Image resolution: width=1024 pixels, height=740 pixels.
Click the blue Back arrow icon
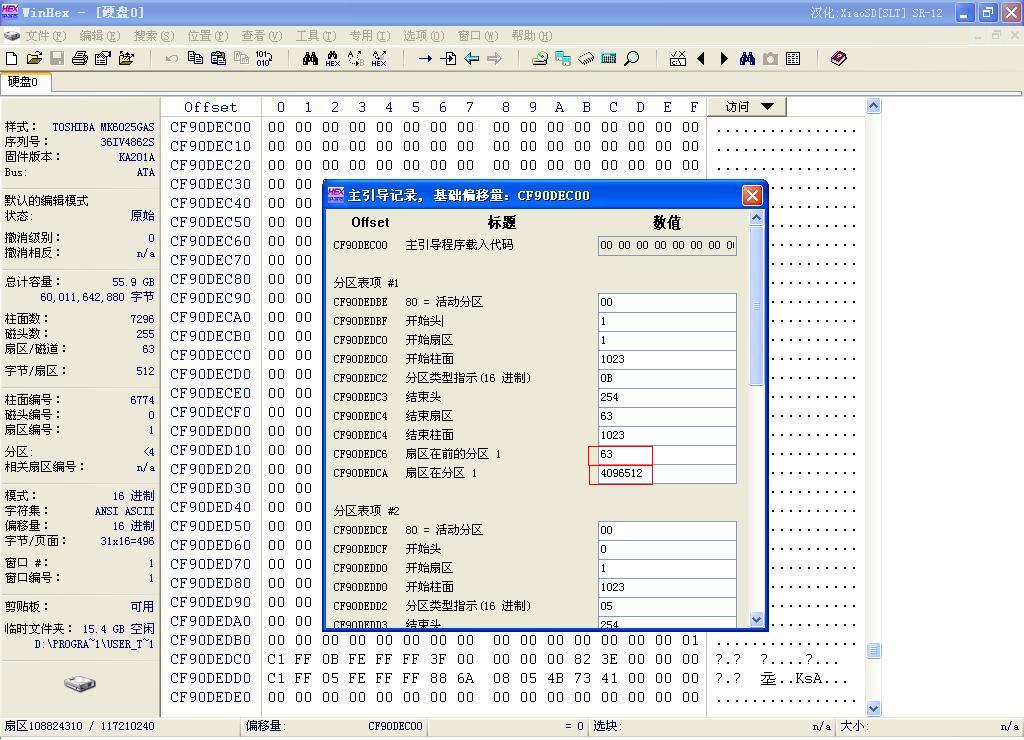[x=471, y=59]
